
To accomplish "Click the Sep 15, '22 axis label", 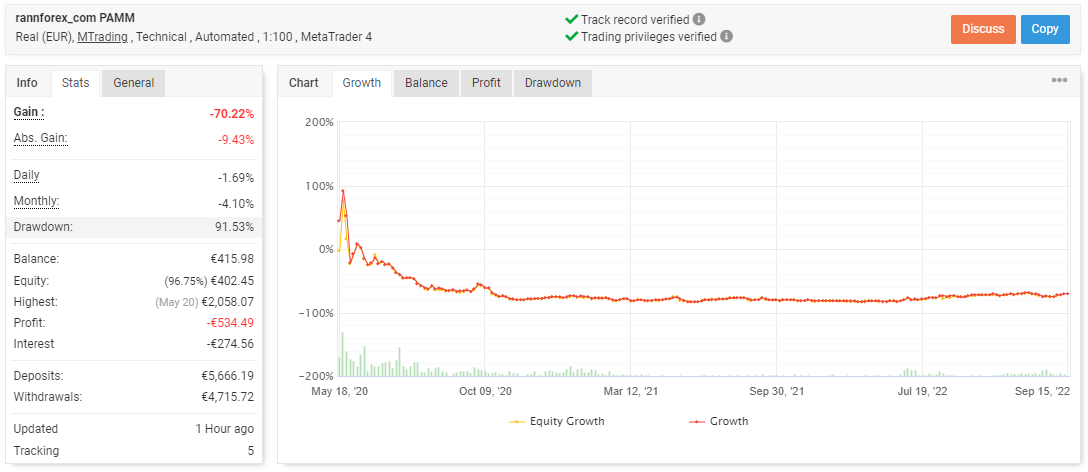I will pyautogui.click(x=1043, y=391).
